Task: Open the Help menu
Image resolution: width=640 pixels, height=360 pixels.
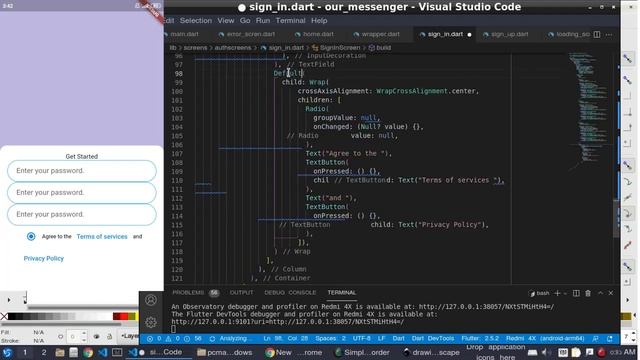Action: (319, 20)
